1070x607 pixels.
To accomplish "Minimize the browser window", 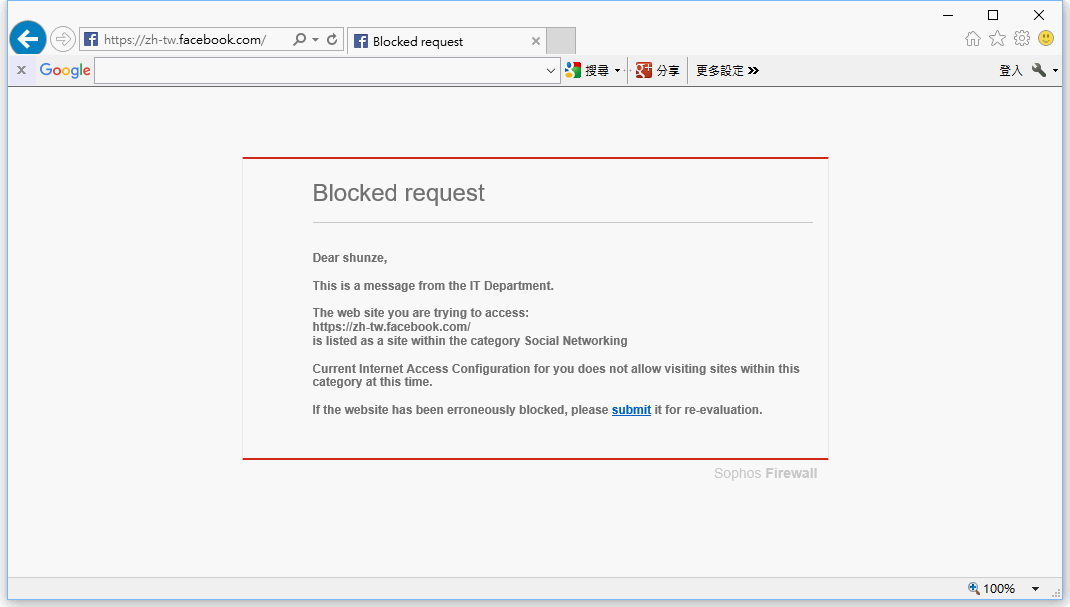I will [x=948, y=15].
